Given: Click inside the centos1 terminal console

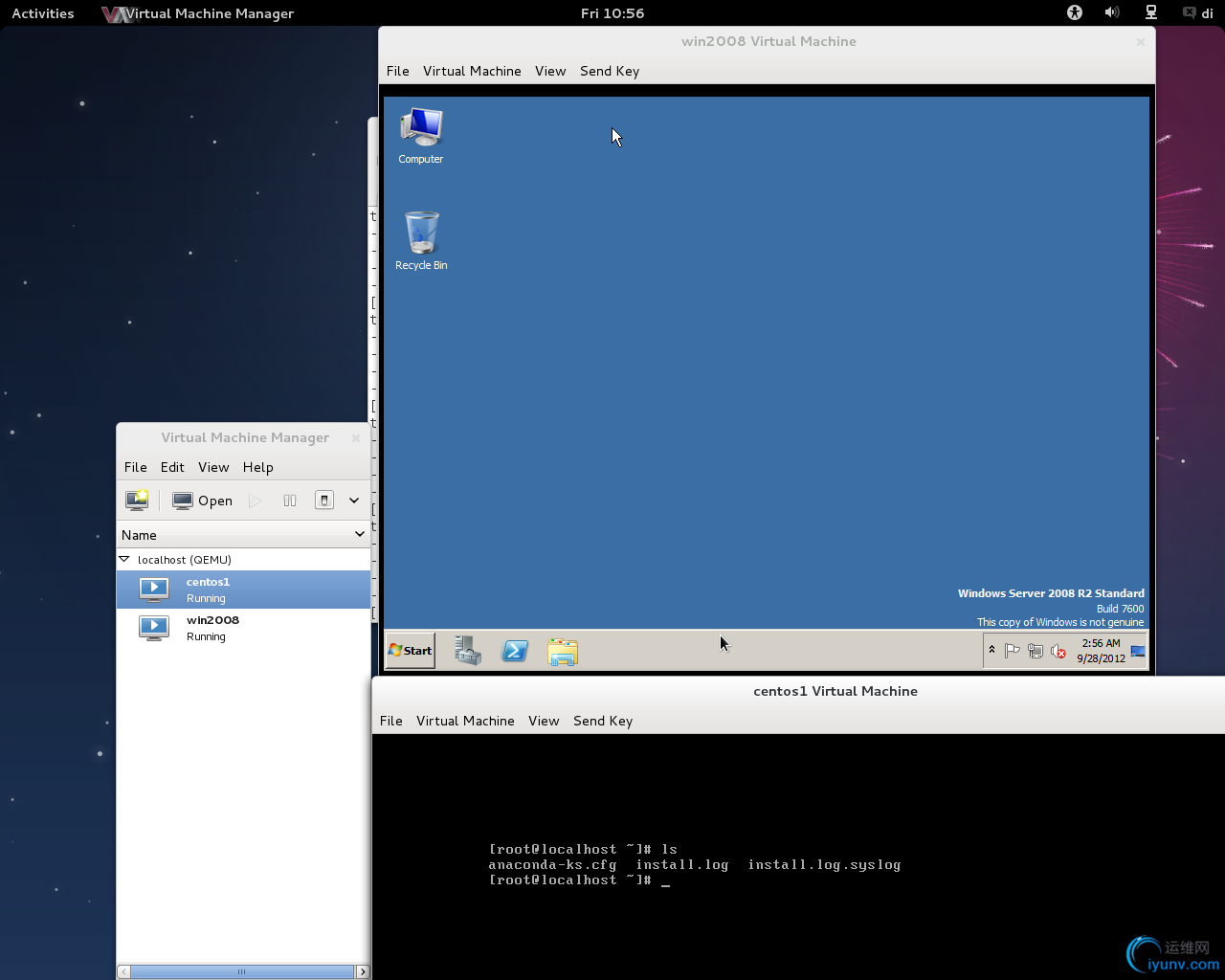Looking at the screenshot, I should coord(798,857).
